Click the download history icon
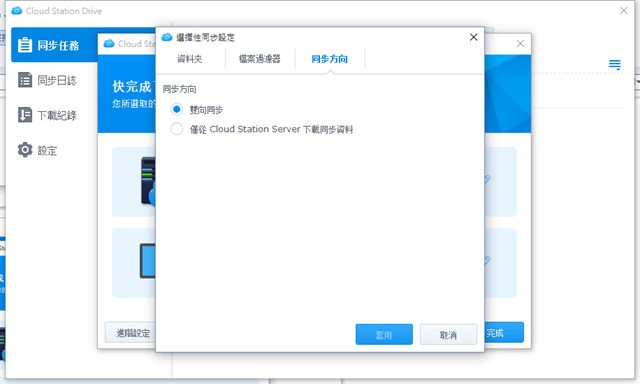640x384 pixels. pyautogui.click(x=25, y=115)
